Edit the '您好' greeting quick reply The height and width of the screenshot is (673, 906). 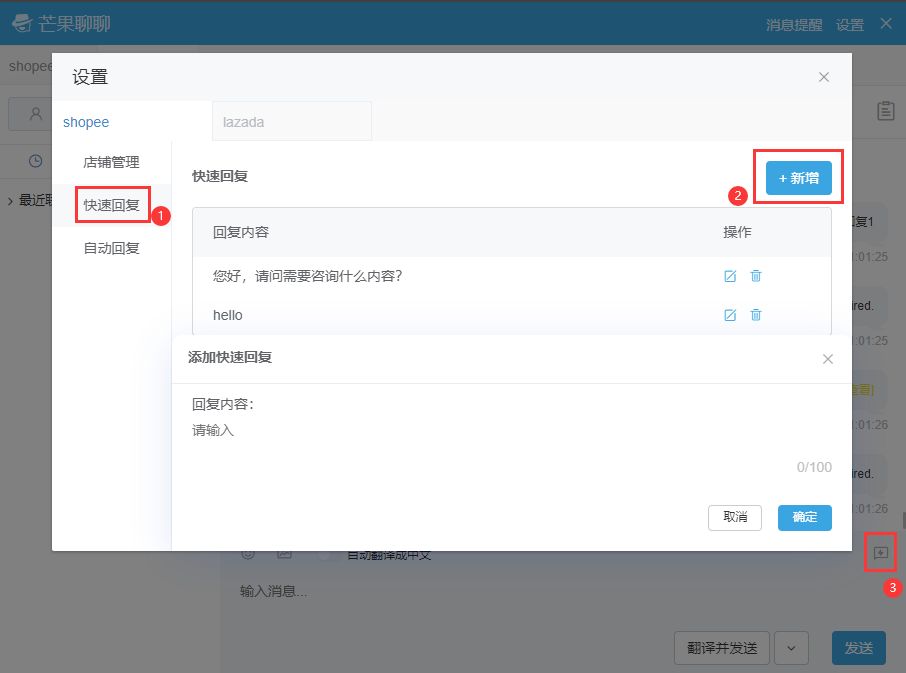(730, 276)
